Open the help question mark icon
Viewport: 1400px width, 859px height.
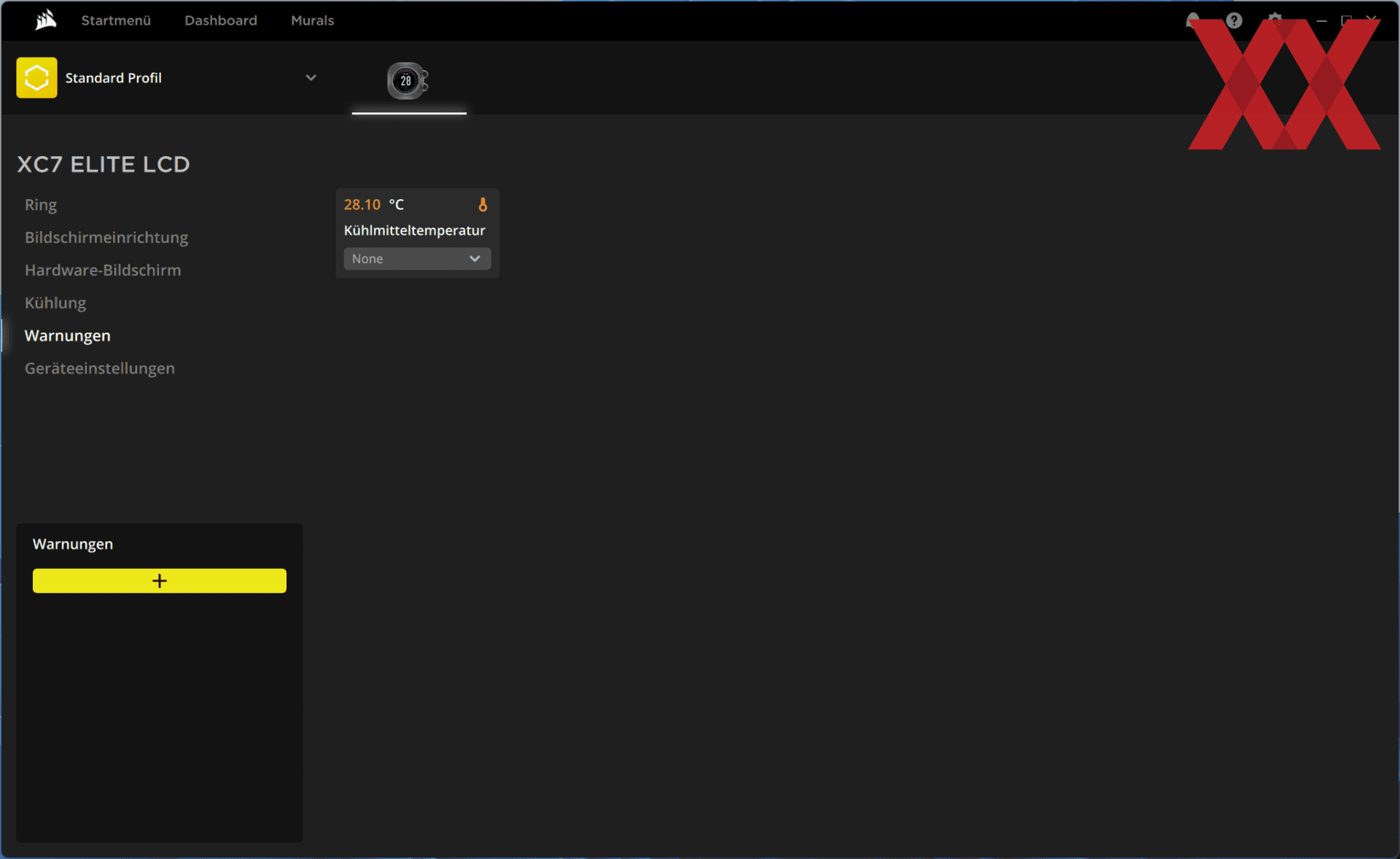(x=1234, y=20)
